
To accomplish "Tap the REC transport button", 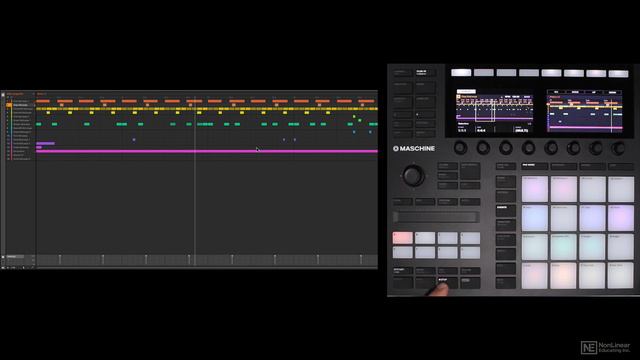I will 425,283.
